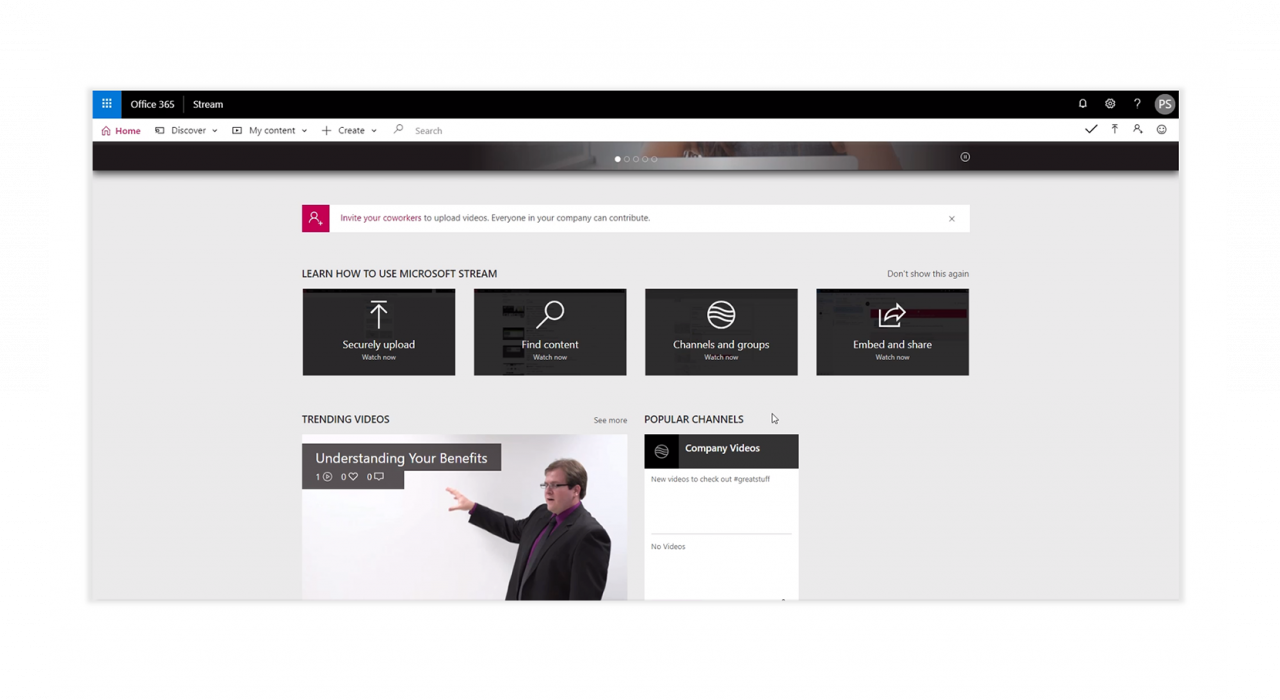Click the Company Videos channel icon
This screenshot has width=1280, height=700.
click(661, 452)
